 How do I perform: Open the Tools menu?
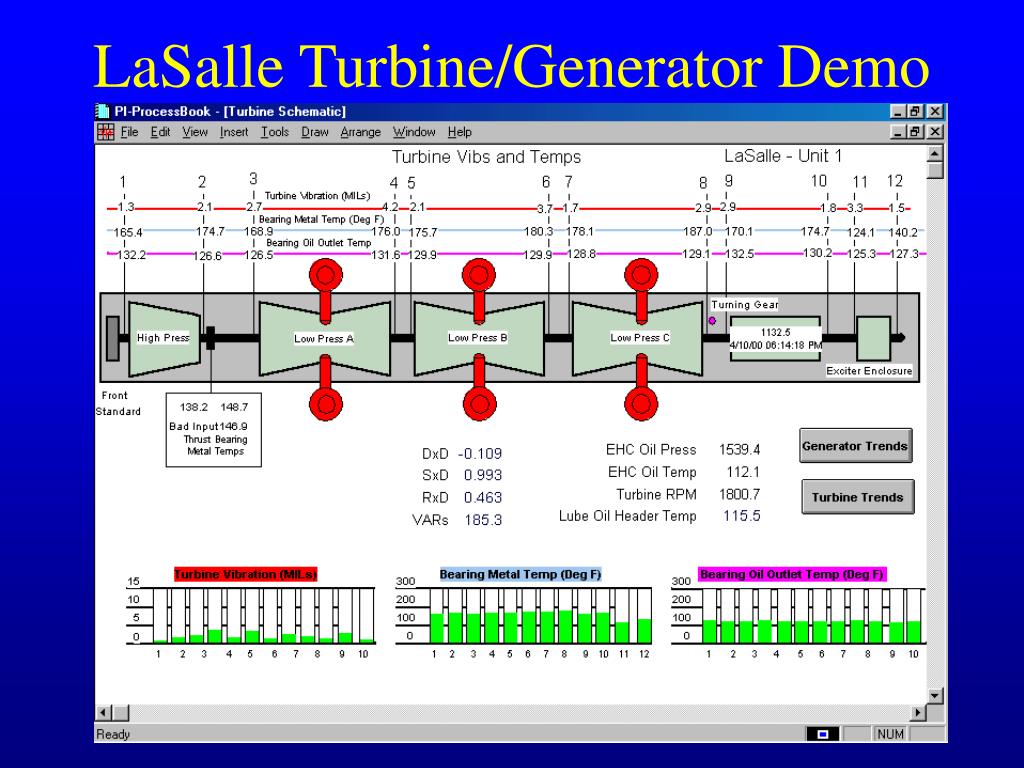[275, 132]
